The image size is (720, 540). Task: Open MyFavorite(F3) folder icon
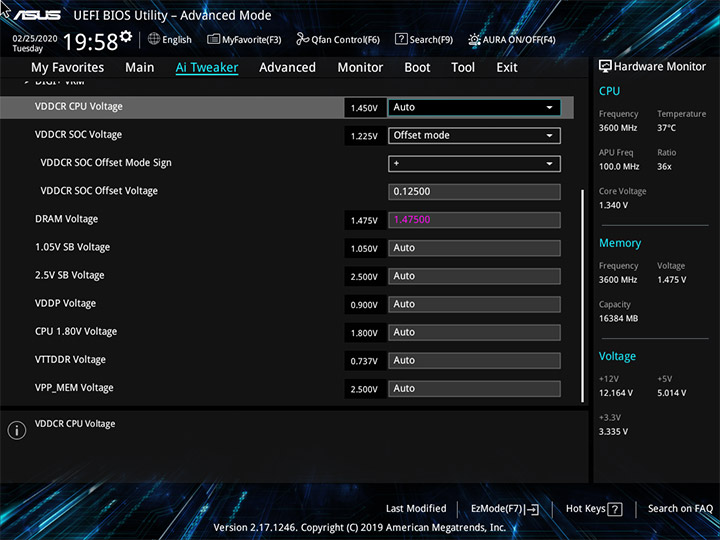point(214,39)
